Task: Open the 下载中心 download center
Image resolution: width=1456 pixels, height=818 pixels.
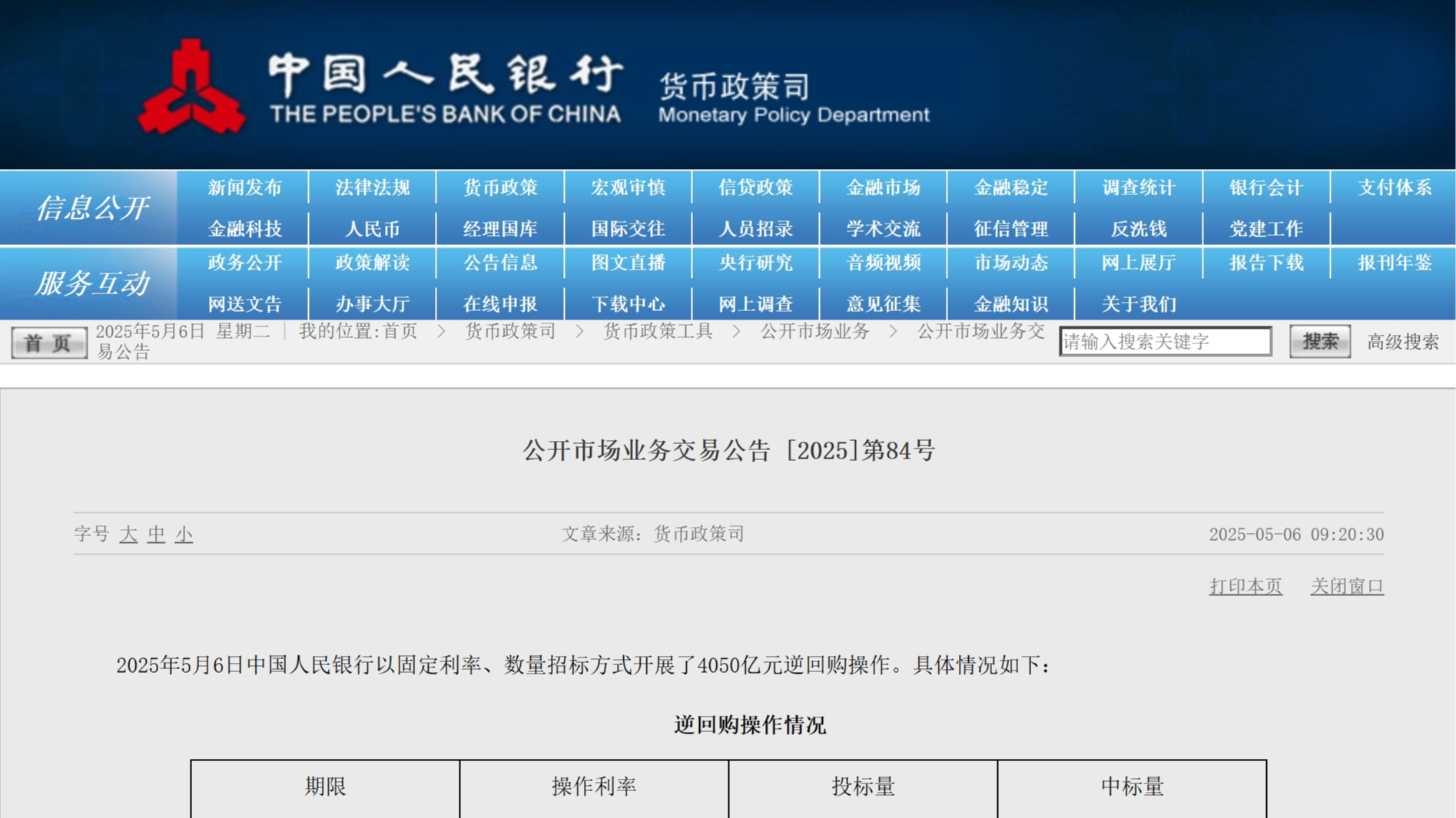Action: [x=628, y=304]
